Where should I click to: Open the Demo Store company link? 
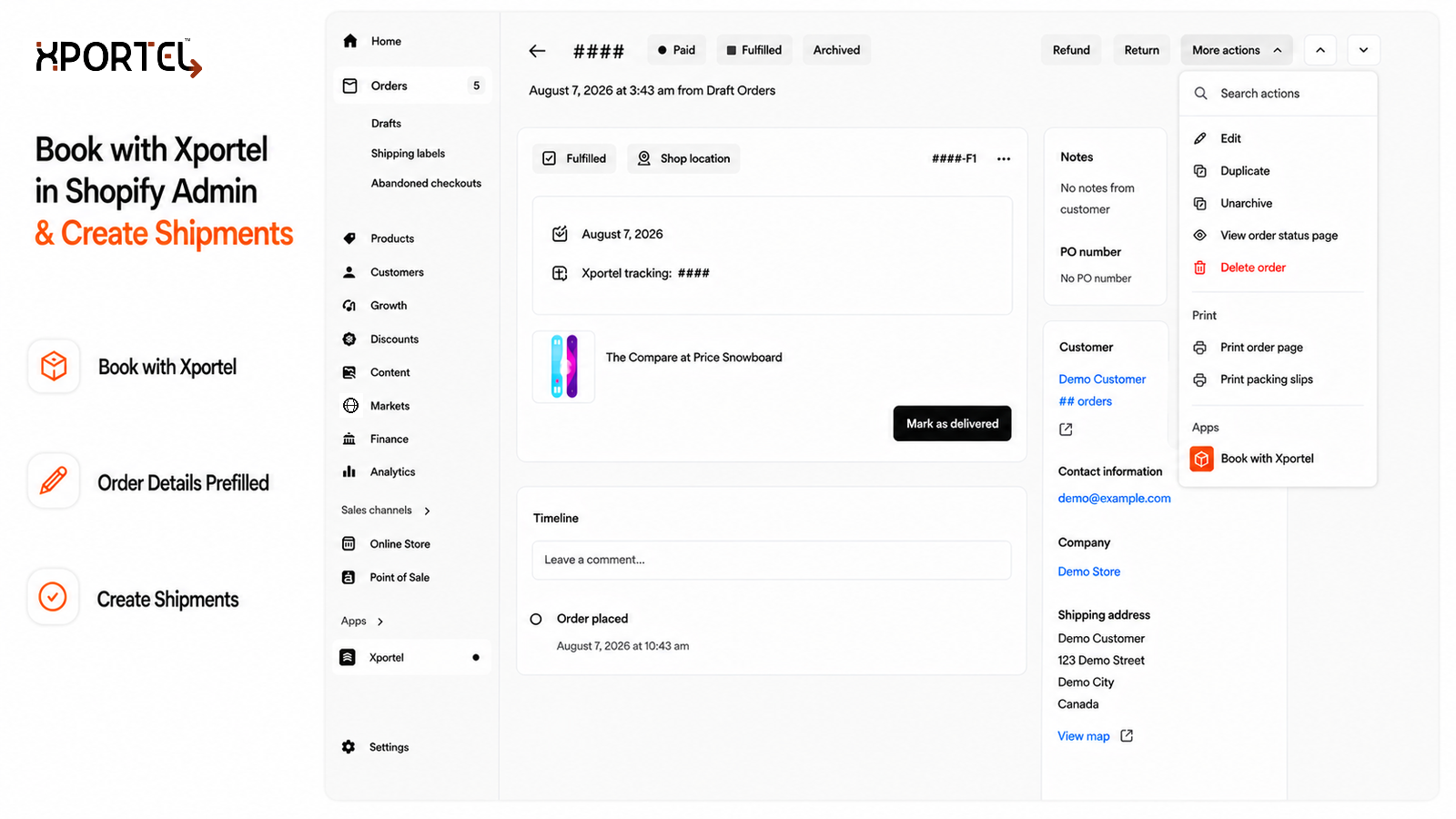(x=1088, y=571)
